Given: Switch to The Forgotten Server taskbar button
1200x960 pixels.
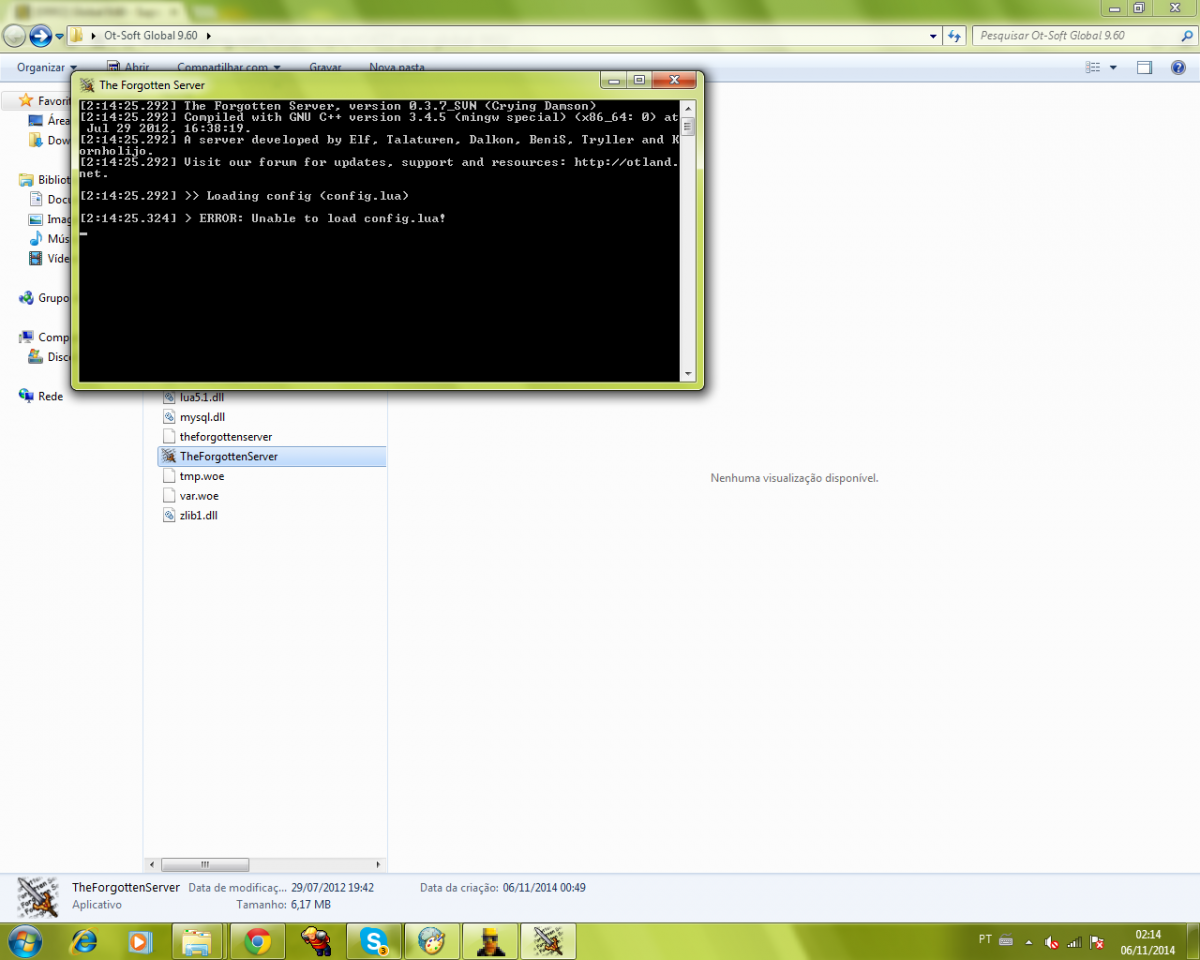Looking at the screenshot, I should click(549, 941).
